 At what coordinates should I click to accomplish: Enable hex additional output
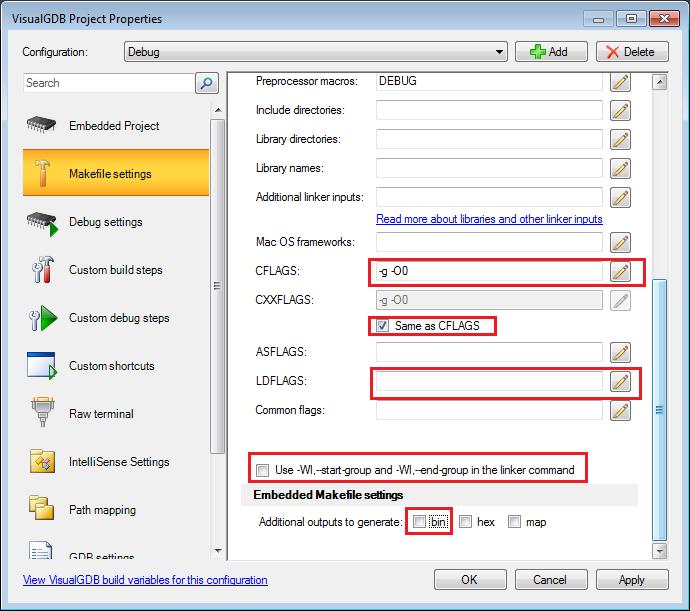coord(465,522)
